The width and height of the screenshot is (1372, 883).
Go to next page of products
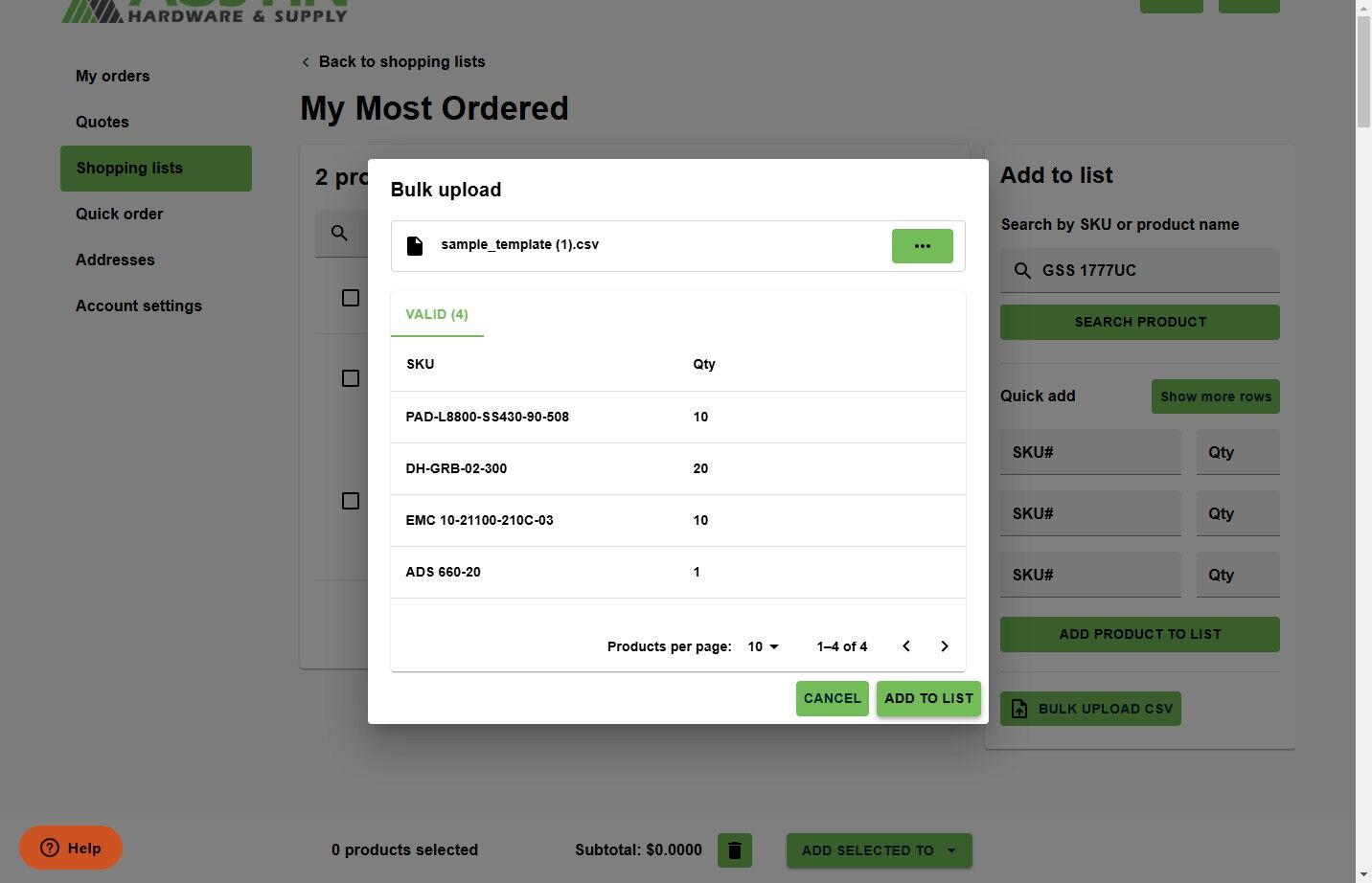click(945, 646)
